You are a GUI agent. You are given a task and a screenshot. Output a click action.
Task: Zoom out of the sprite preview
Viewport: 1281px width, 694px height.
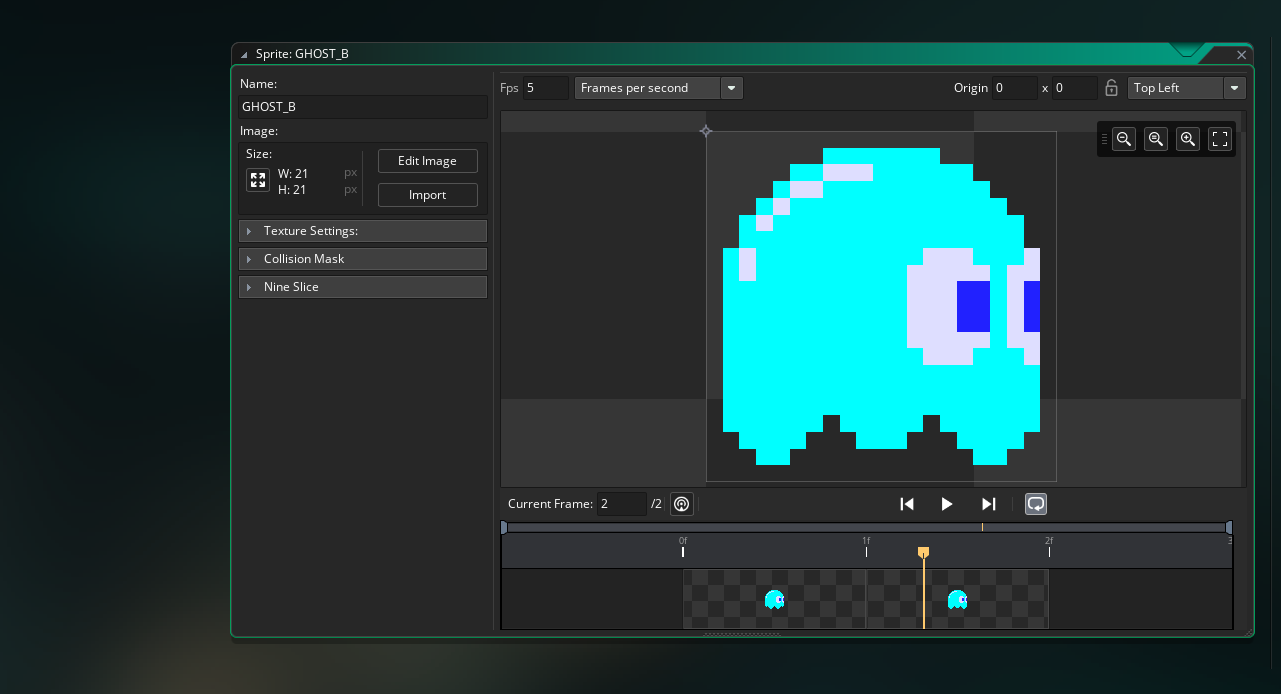tap(1124, 140)
